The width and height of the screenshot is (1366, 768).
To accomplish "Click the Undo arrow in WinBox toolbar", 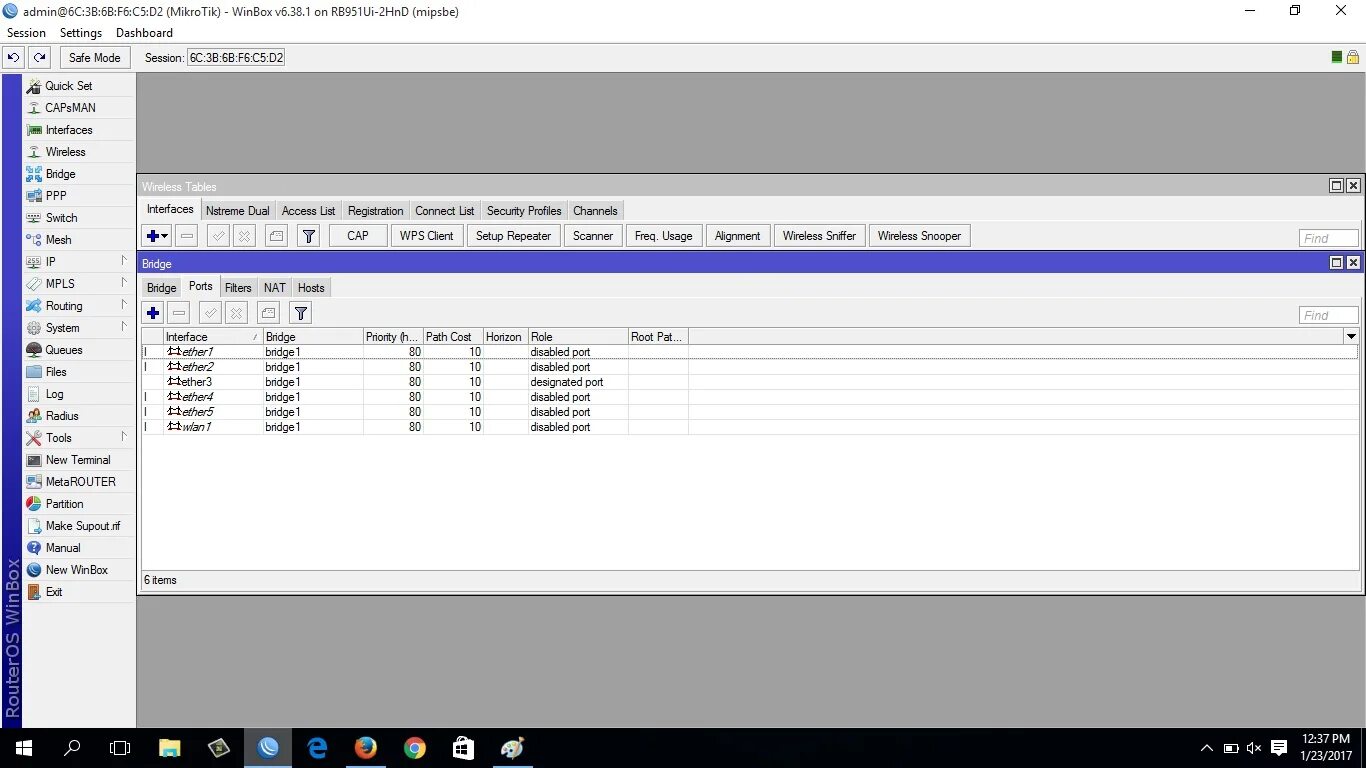I will click(x=14, y=57).
